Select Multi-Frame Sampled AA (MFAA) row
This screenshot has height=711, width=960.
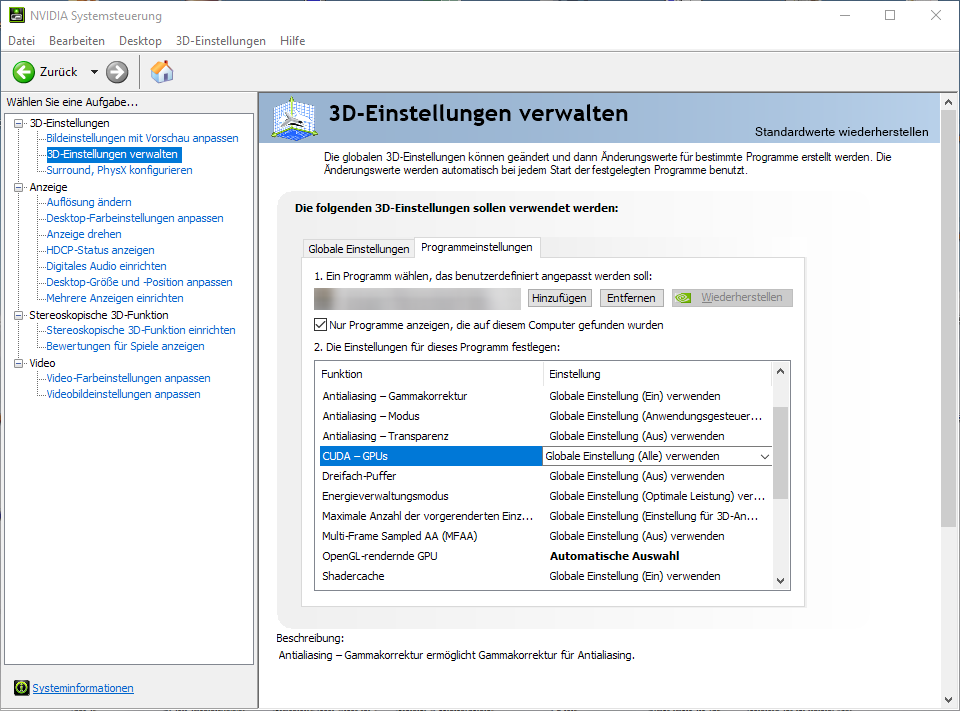tap(545, 536)
